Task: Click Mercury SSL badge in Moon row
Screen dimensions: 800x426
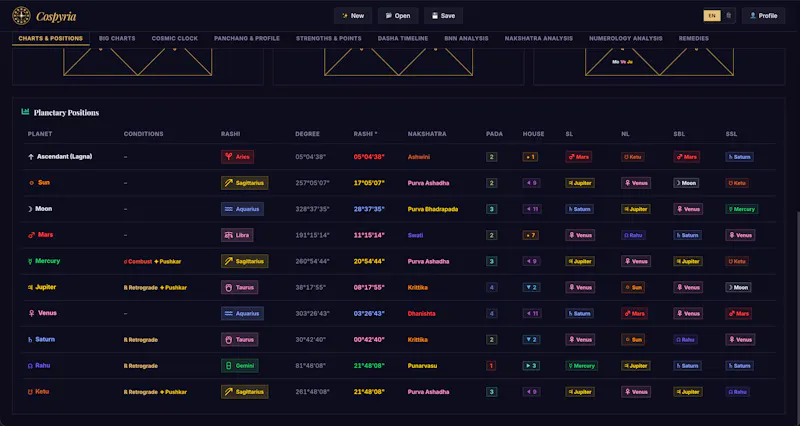Action: tap(741, 209)
